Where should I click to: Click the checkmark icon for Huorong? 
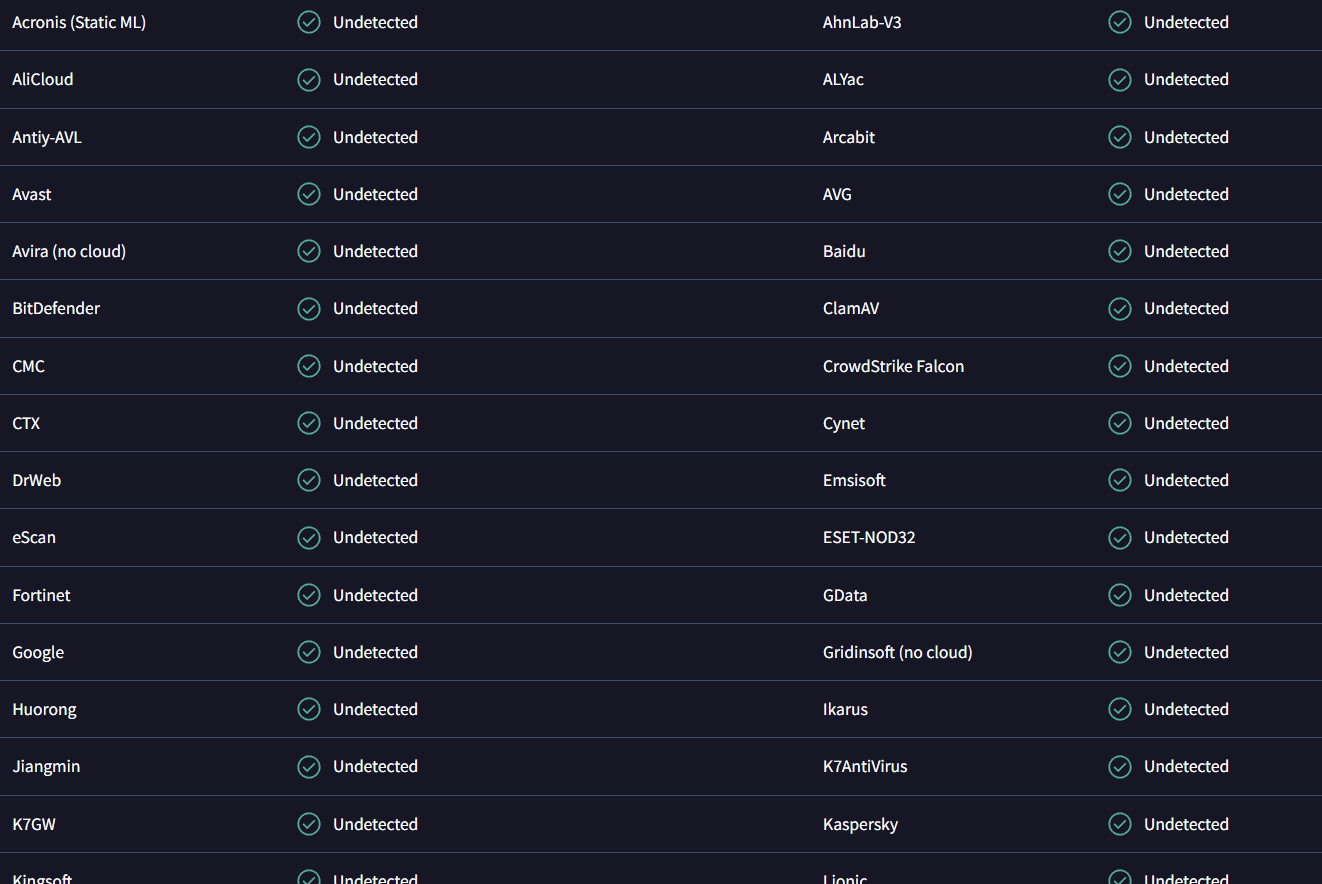pos(309,709)
